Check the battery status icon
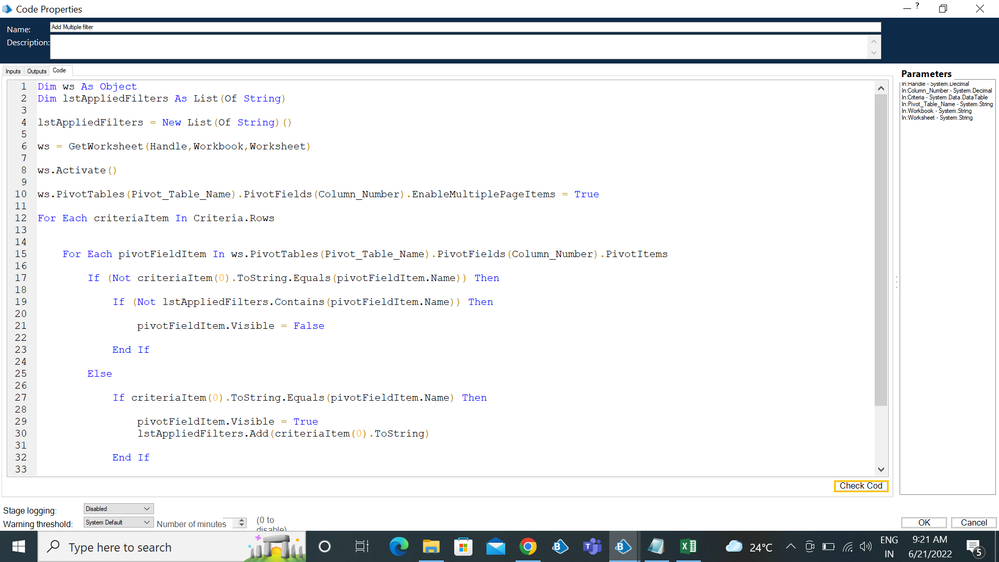The image size is (999, 562). [828, 547]
